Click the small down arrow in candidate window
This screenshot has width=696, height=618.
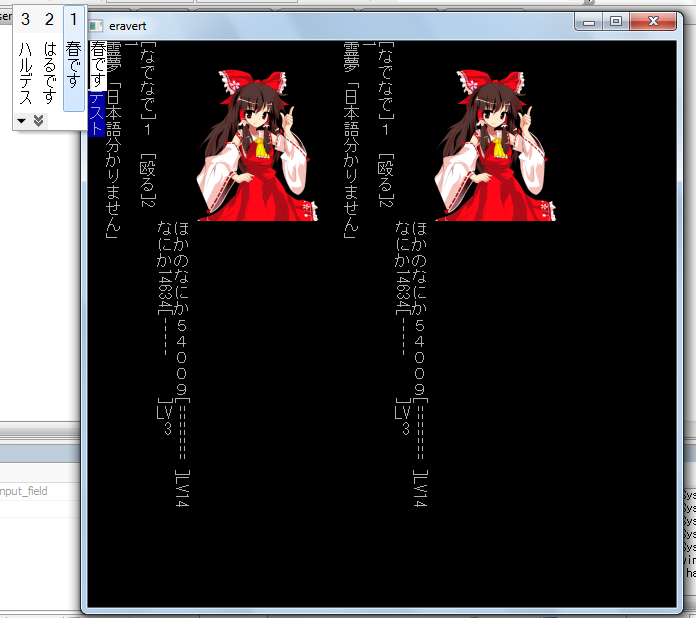coord(21,121)
